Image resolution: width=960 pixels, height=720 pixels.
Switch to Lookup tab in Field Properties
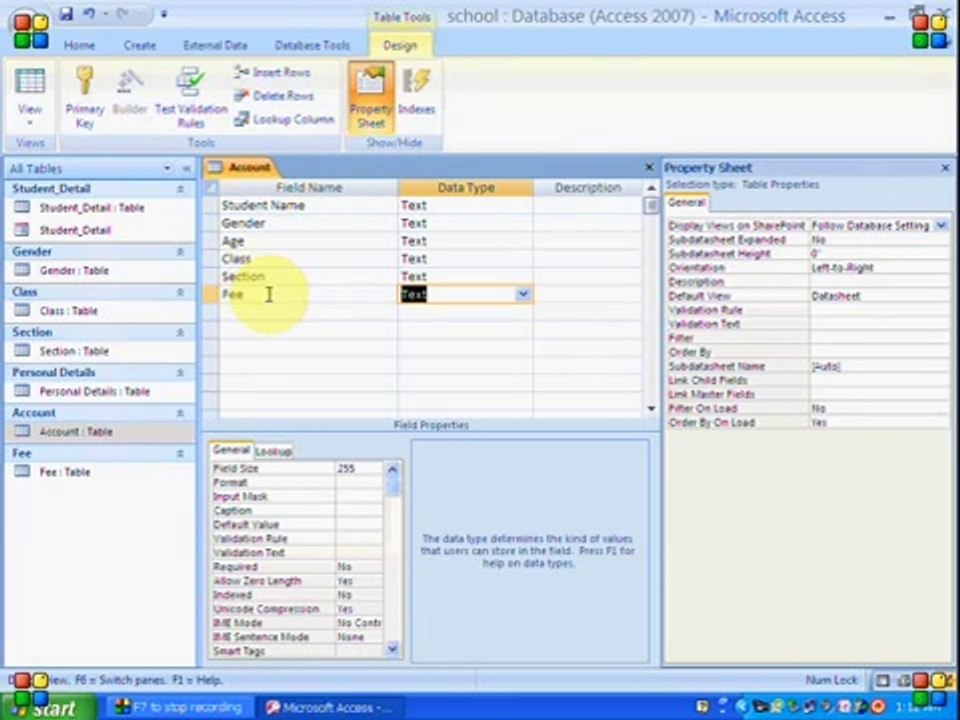click(274, 451)
